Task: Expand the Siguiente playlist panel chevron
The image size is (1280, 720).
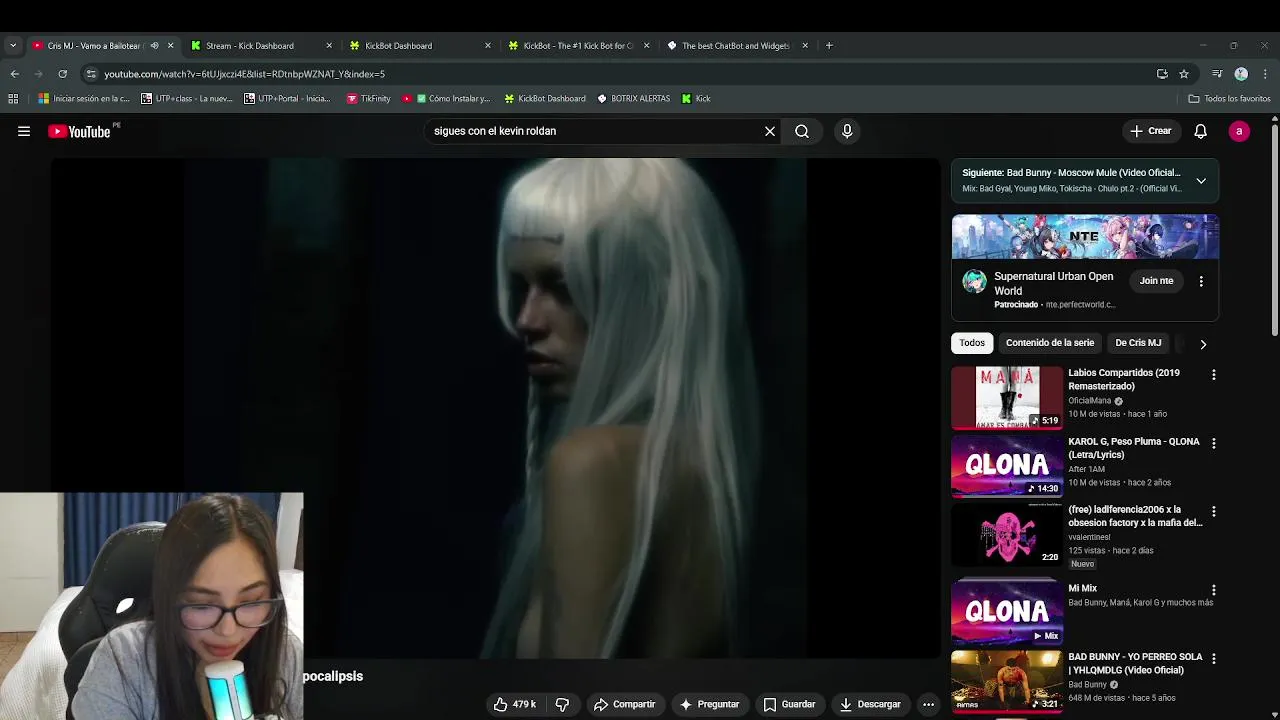Action: [1201, 181]
